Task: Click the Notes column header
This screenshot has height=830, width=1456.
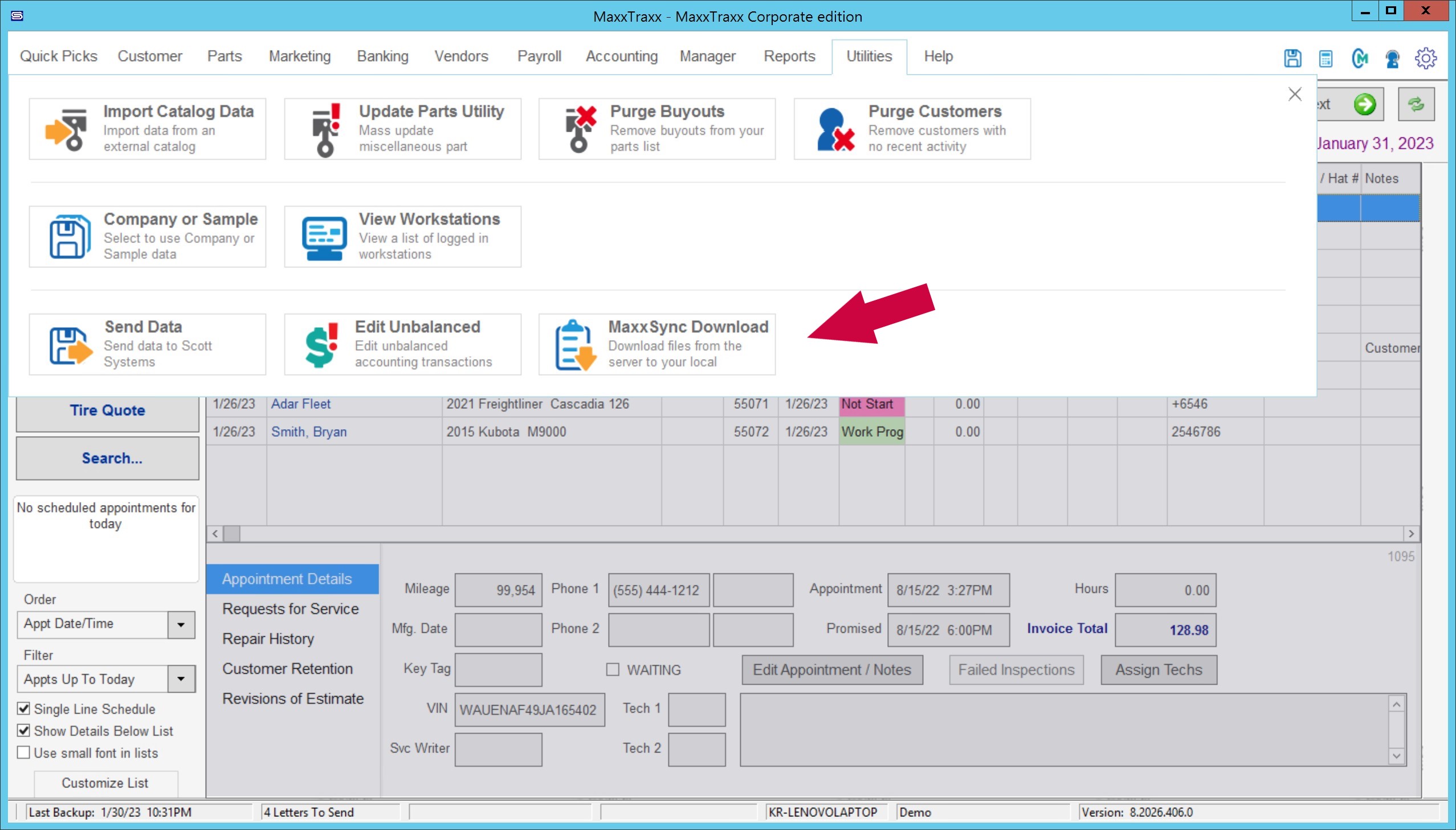Action: tap(1389, 178)
